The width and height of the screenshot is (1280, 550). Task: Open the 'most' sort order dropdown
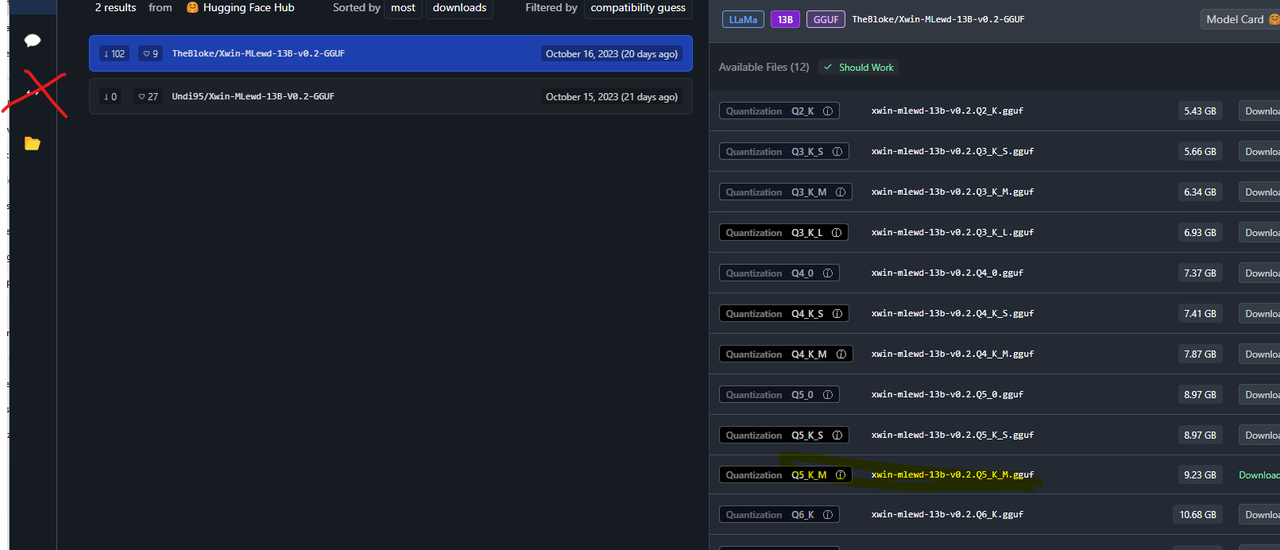coord(403,8)
